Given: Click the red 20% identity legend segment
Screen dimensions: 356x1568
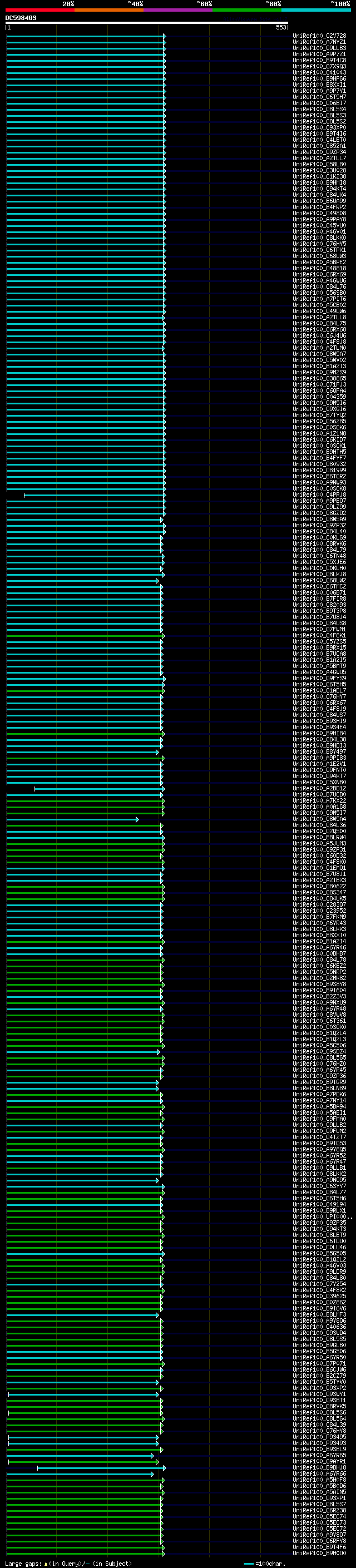Looking at the screenshot, I should 39,10.
